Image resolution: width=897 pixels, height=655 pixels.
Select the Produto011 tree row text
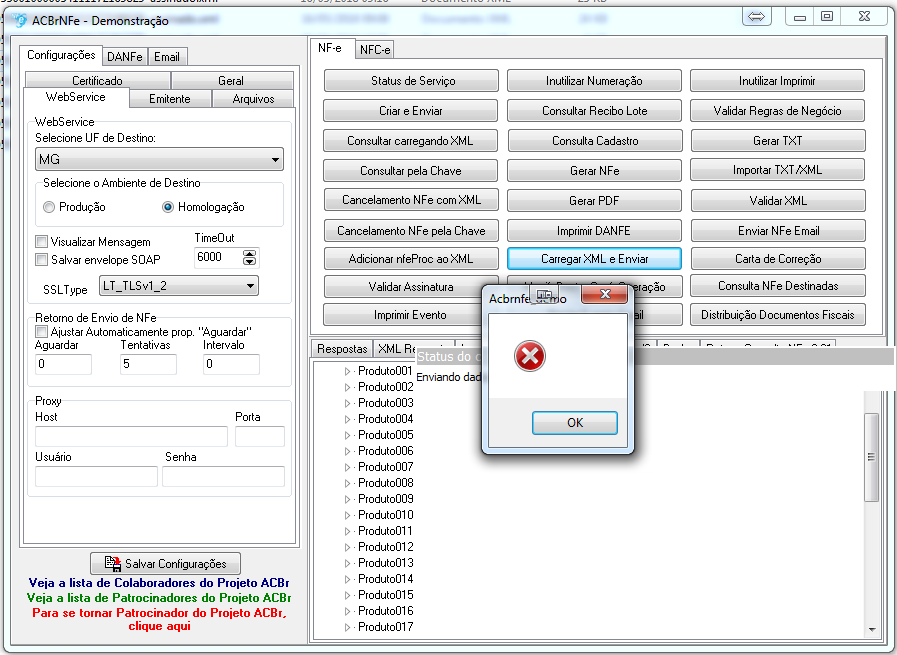pos(386,531)
